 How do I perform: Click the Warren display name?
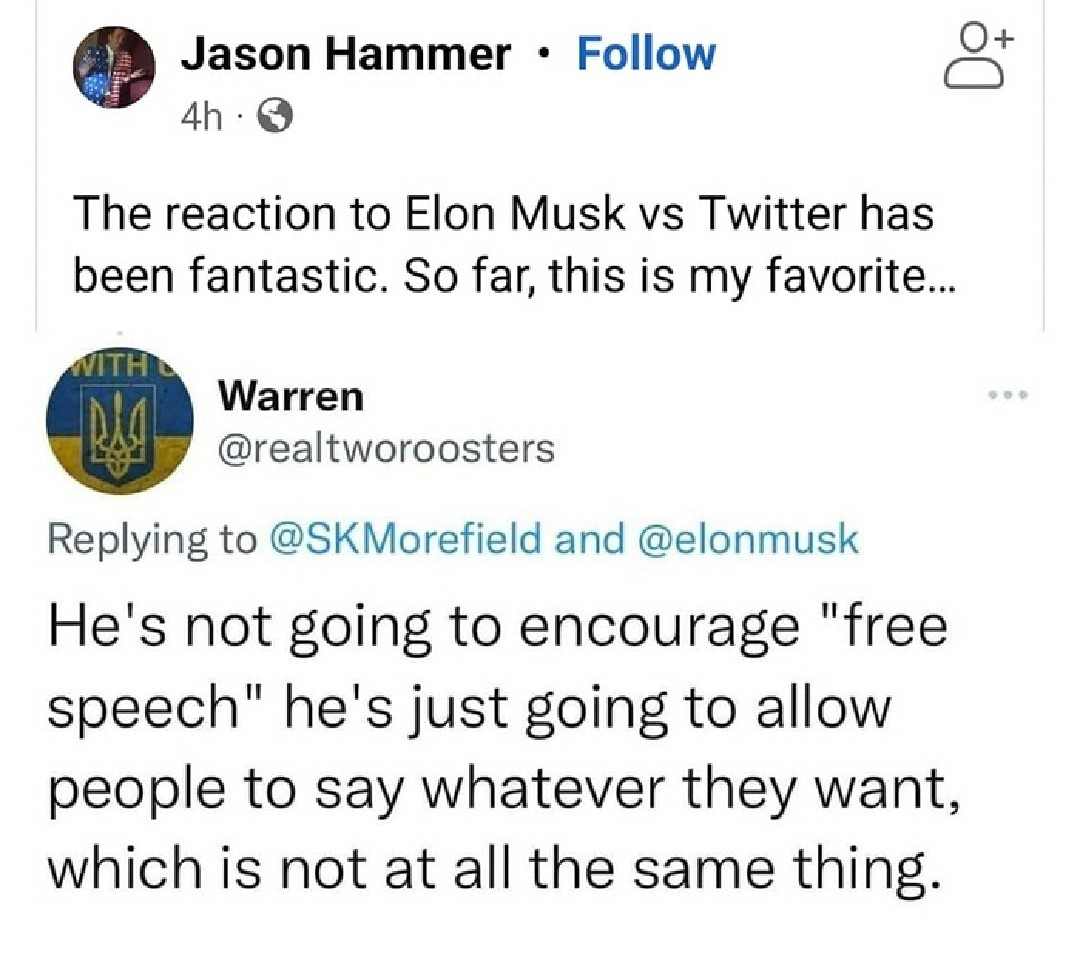click(x=291, y=397)
